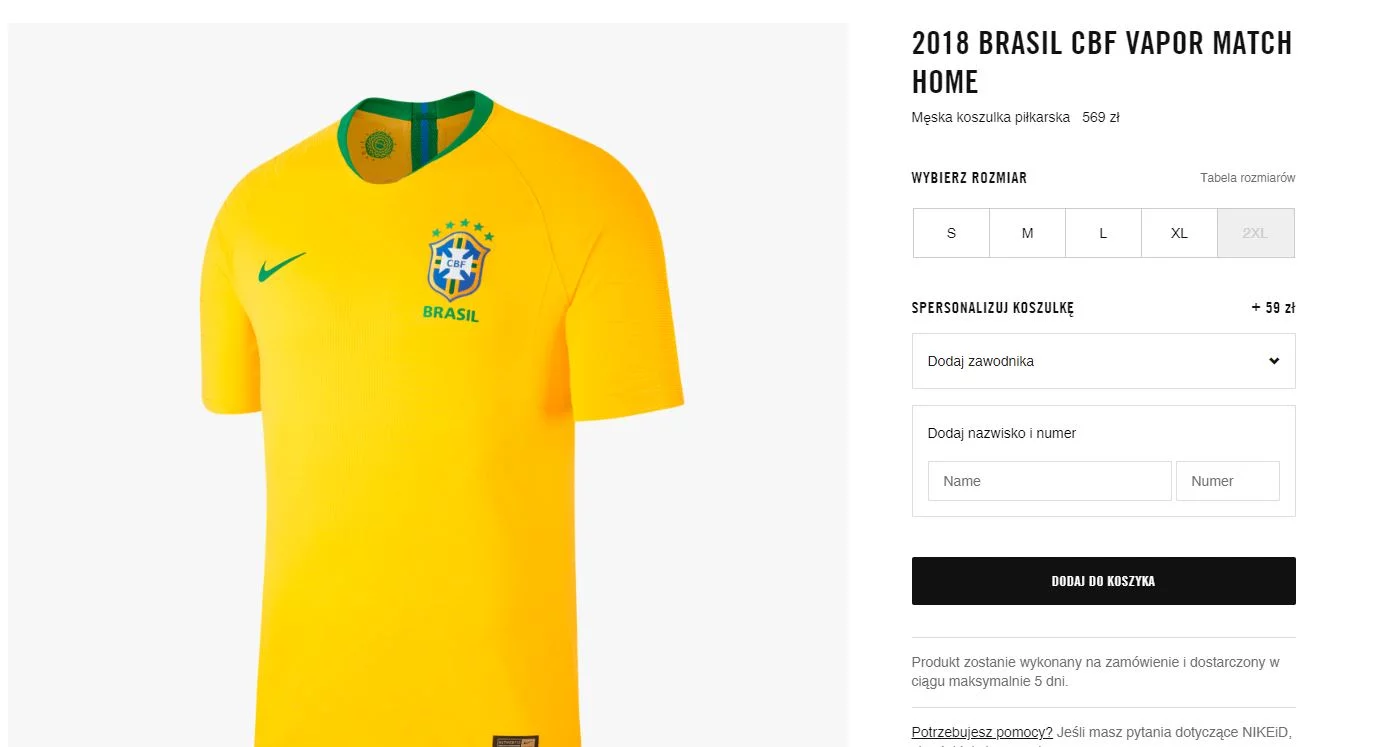Viewport: 1398px width, 747px height.
Task: Select size S
Action: 951,233
